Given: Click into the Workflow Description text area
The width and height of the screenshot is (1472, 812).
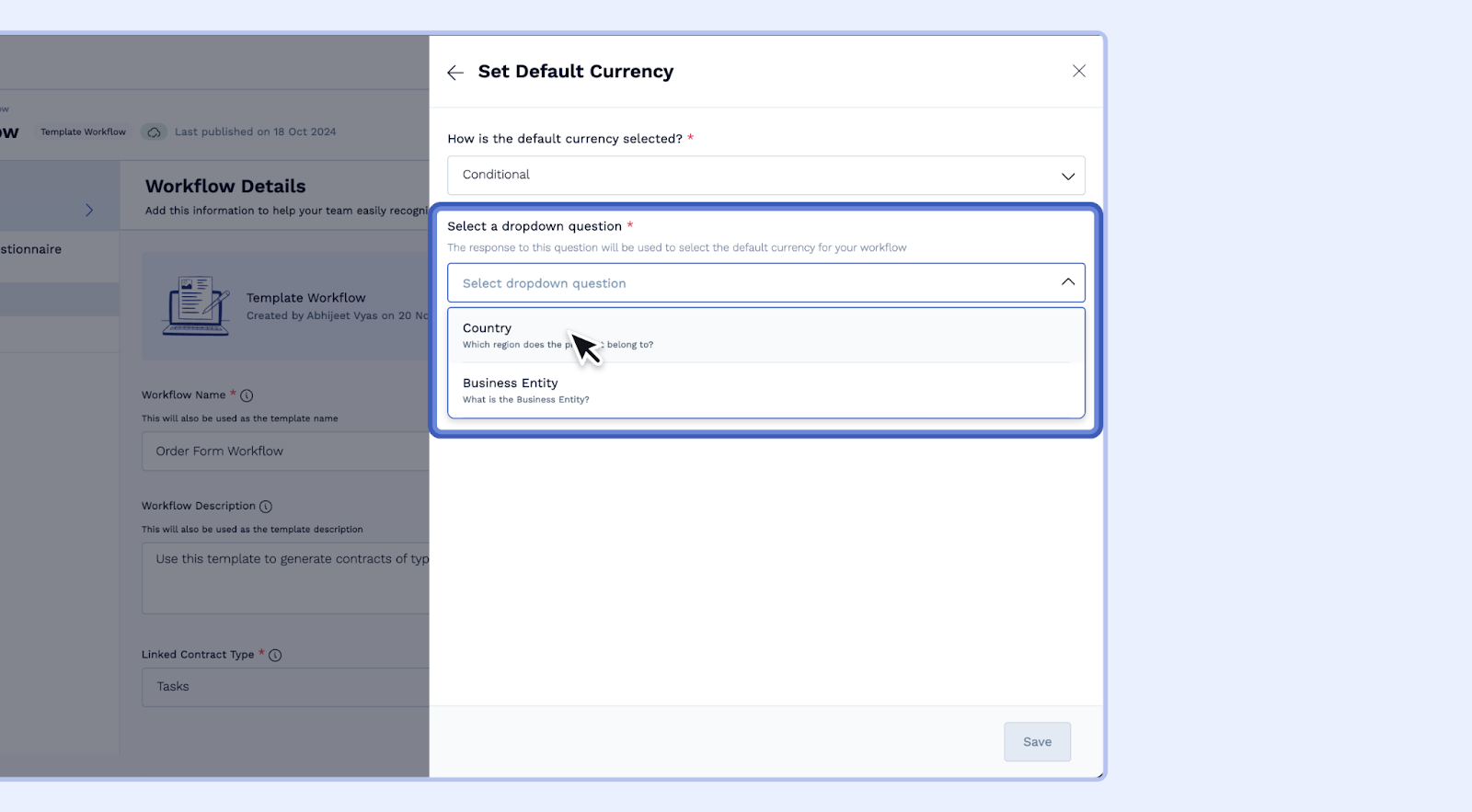Looking at the screenshot, I should 285,578.
